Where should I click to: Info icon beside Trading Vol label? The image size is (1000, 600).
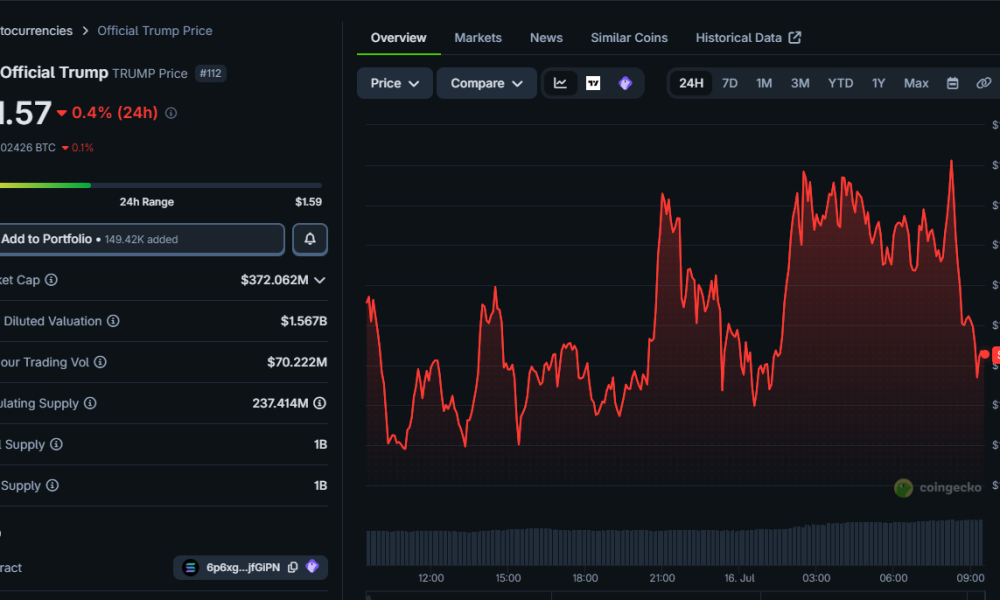(x=100, y=362)
